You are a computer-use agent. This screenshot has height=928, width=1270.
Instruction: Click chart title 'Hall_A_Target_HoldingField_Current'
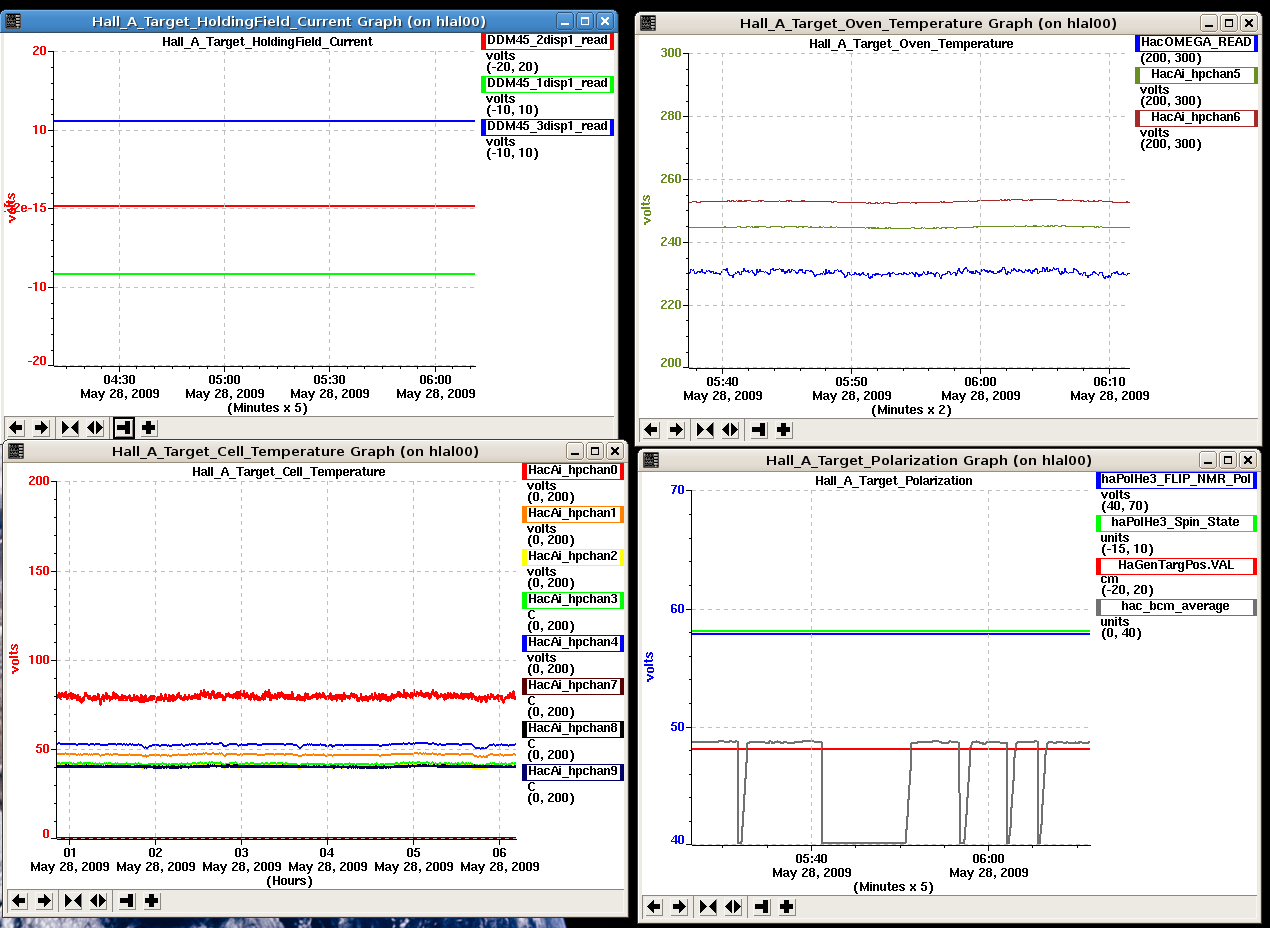[267, 42]
